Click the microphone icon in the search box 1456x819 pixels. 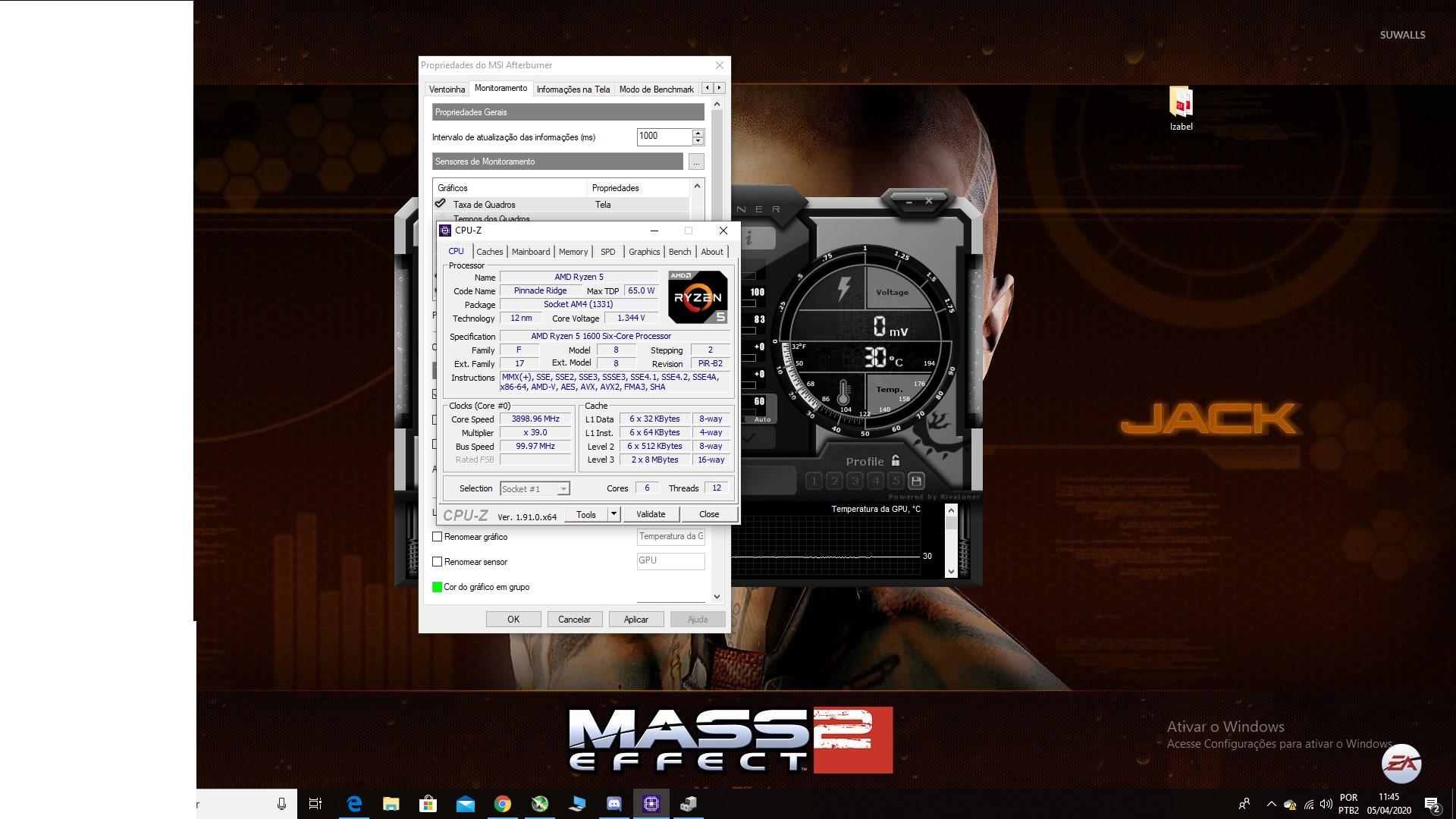coord(281,804)
